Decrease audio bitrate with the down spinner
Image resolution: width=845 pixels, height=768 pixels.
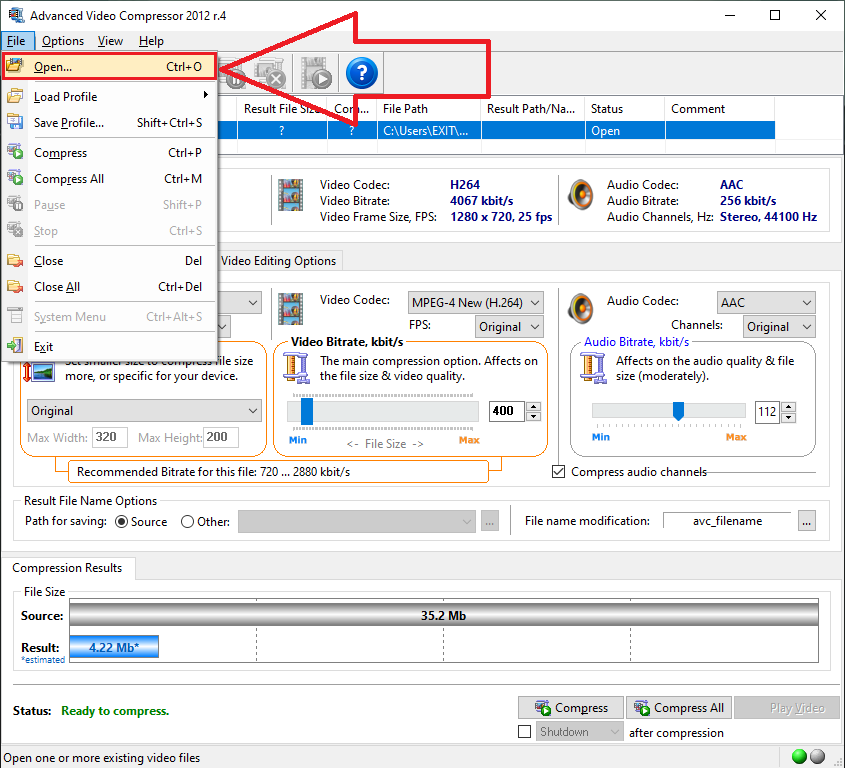coord(788,417)
